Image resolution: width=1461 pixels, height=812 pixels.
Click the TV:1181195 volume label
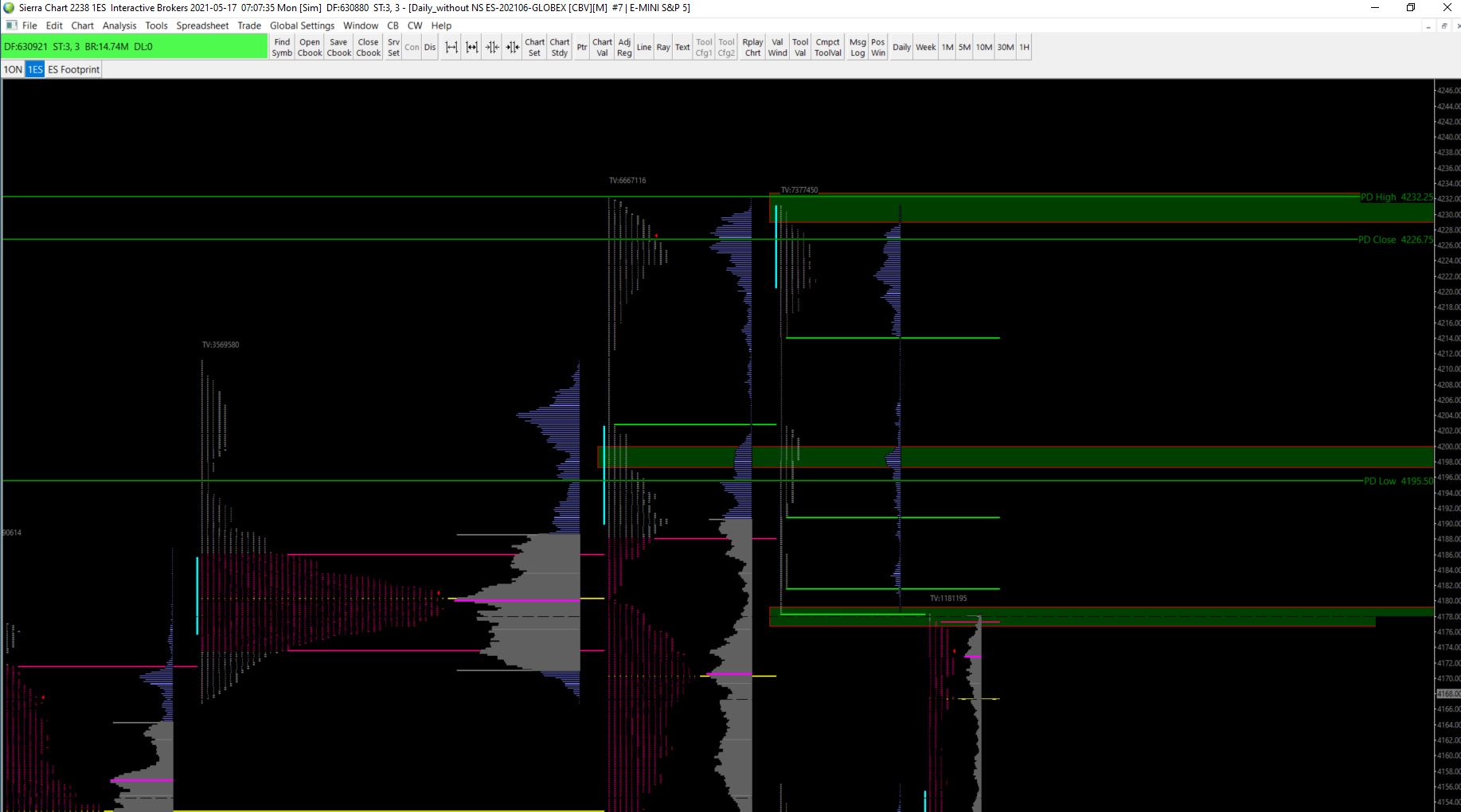[x=948, y=598]
